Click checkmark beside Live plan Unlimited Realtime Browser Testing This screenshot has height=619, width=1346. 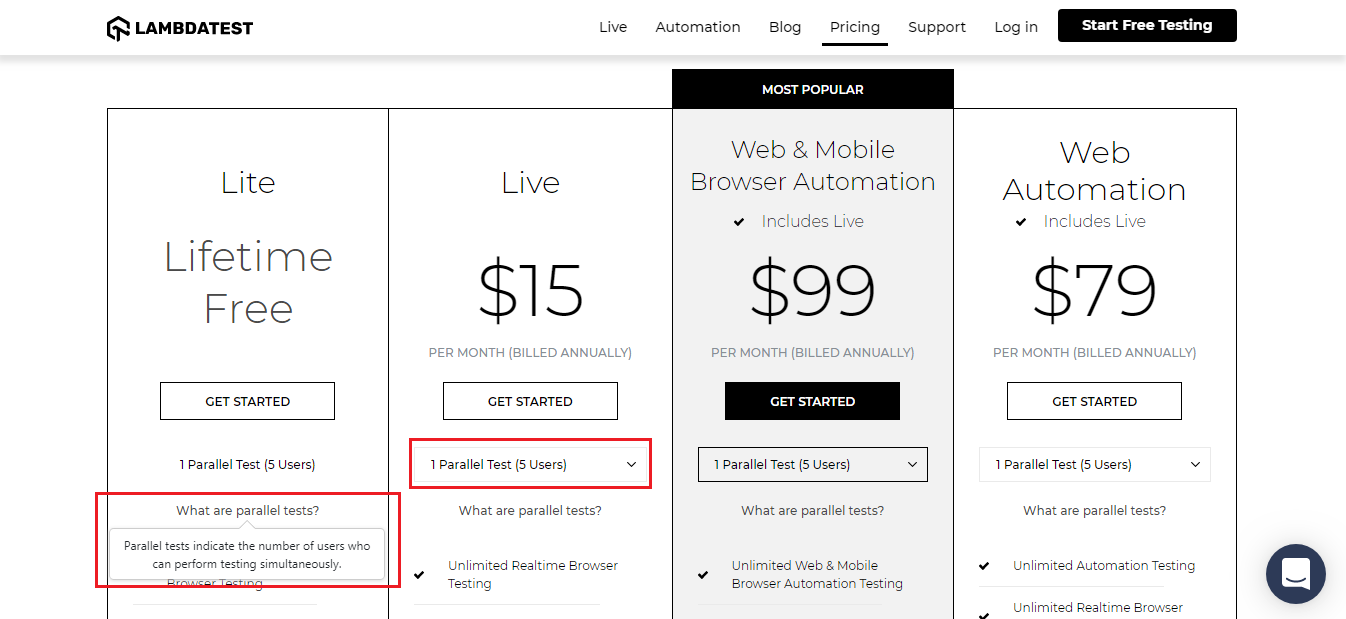[x=421, y=575]
